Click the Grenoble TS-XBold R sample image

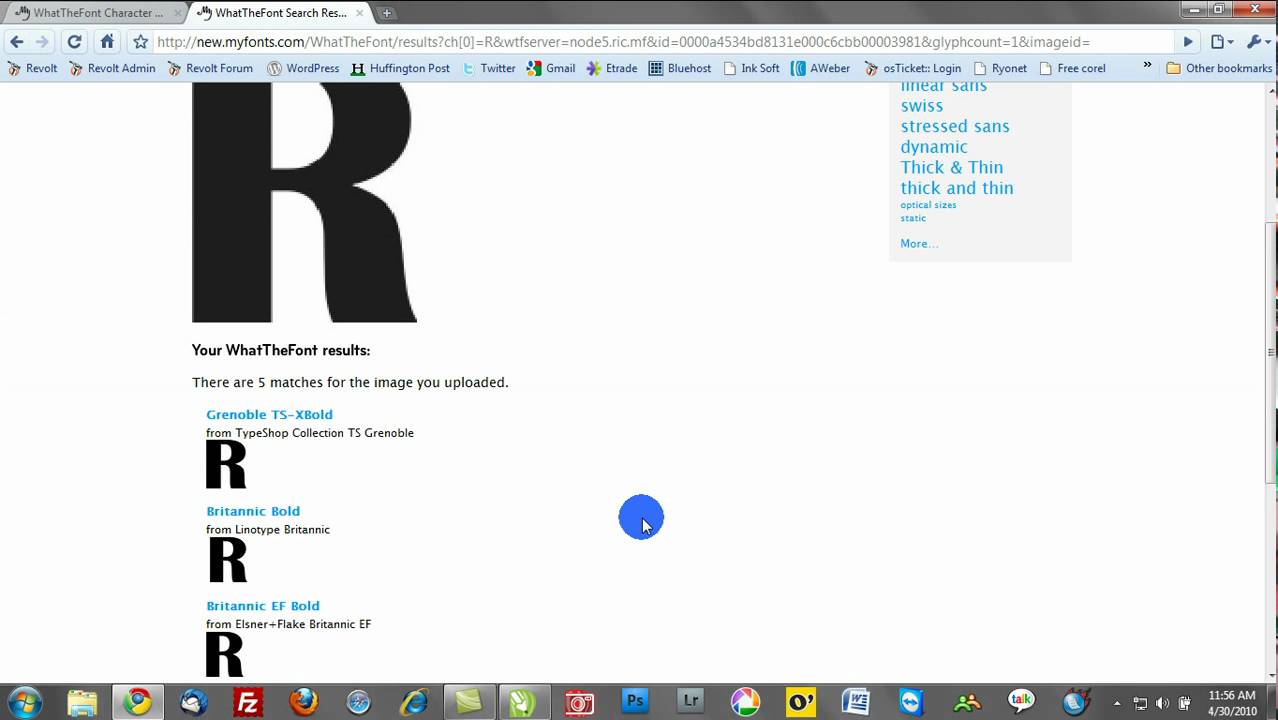(226, 465)
